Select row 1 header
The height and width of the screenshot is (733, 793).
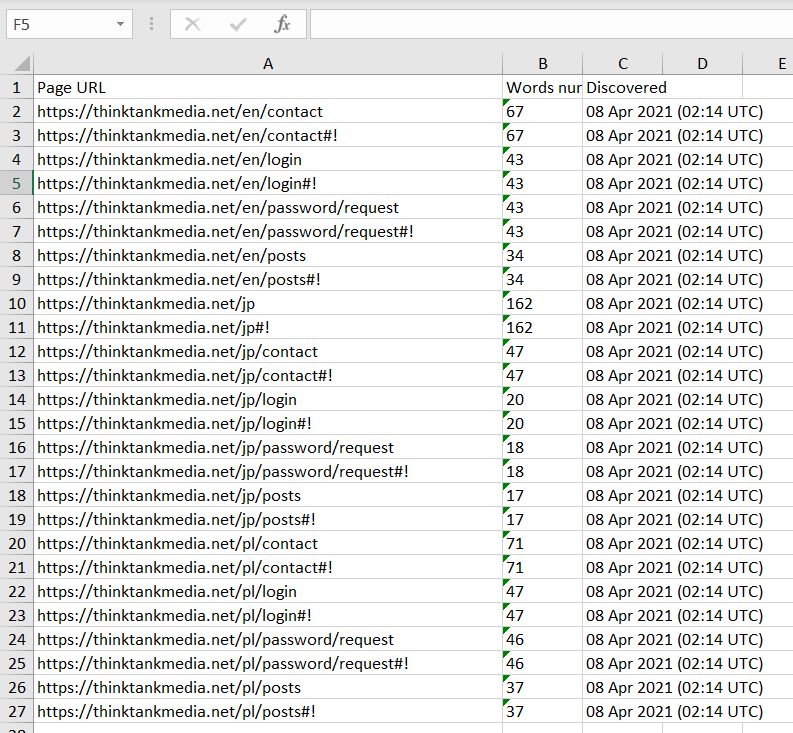point(17,88)
